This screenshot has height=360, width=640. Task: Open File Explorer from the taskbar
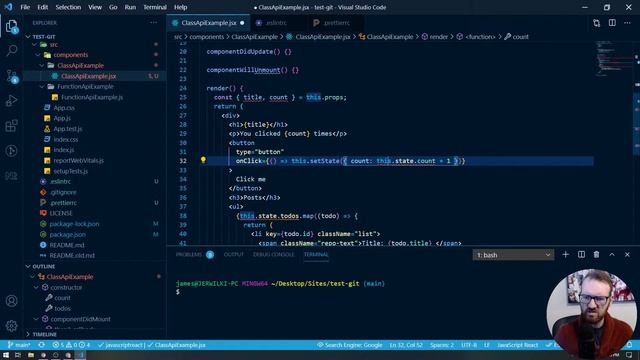(31, 355)
